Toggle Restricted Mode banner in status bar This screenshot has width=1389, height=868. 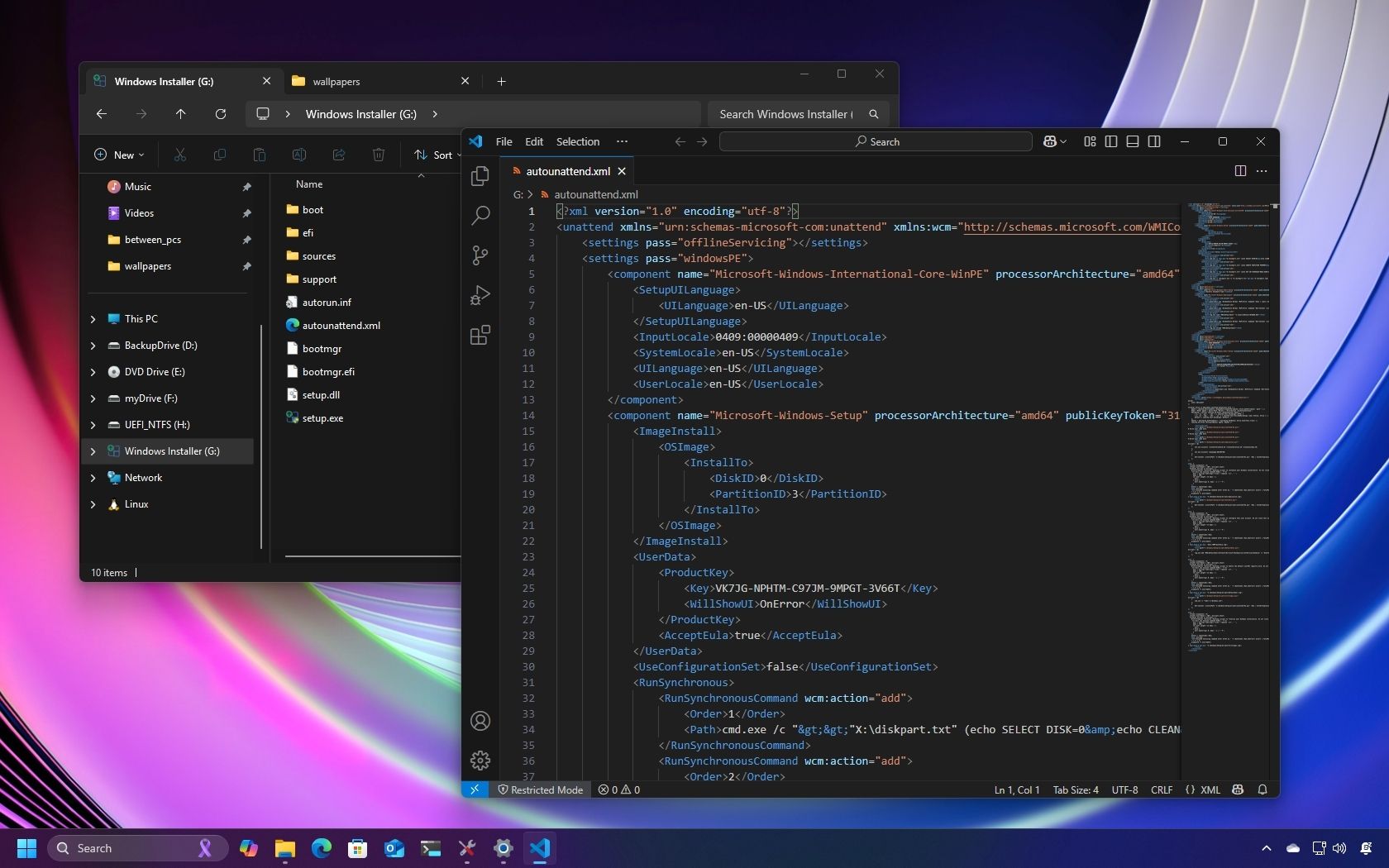point(540,789)
